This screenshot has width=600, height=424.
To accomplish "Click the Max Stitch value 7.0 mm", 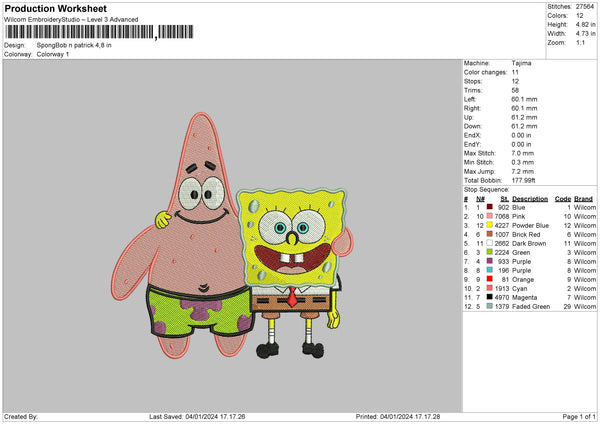I will (x=522, y=153).
